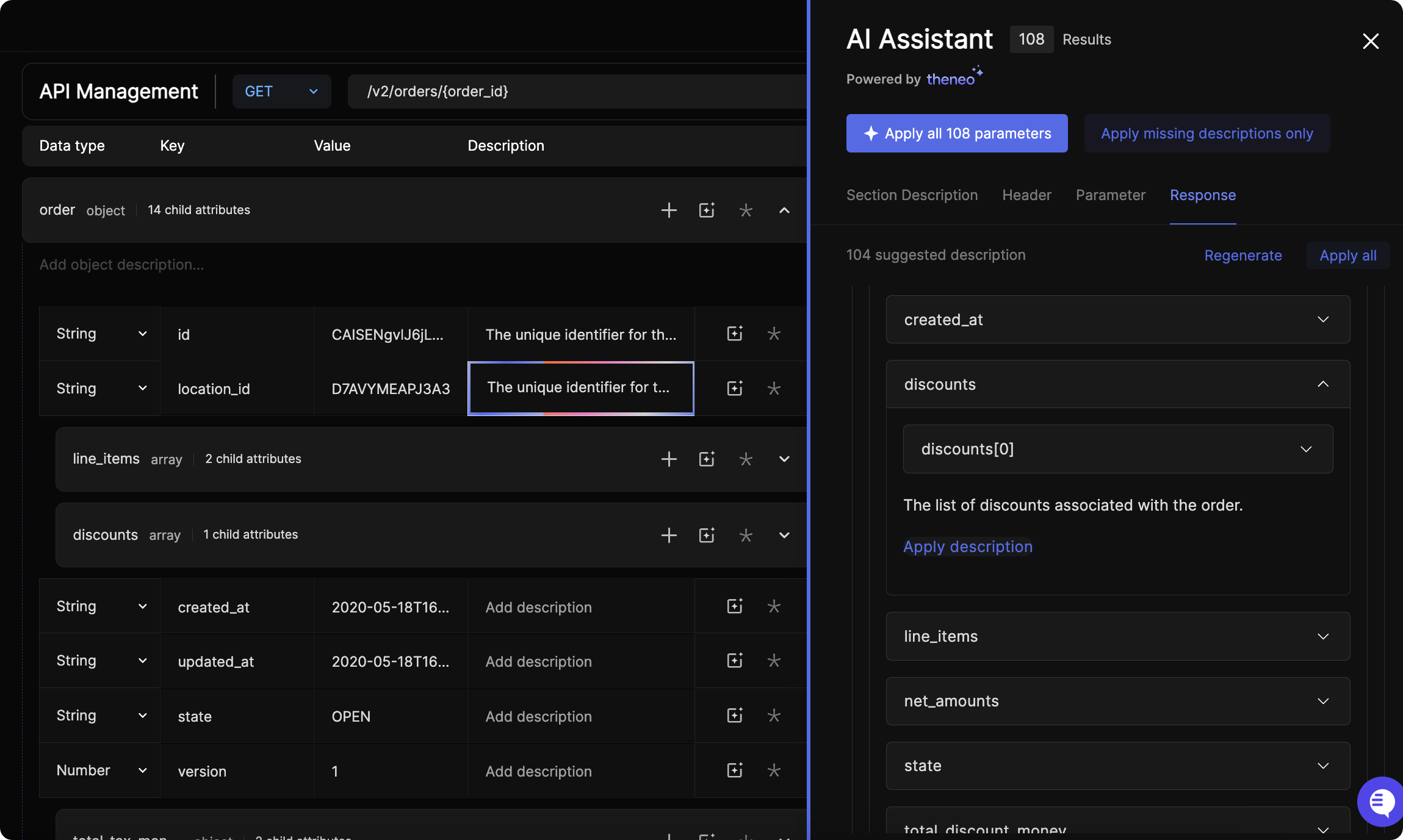Toggle required asterisk for updated_at field
This screenshot has height=840, width=1403.
tap(774, 661)
